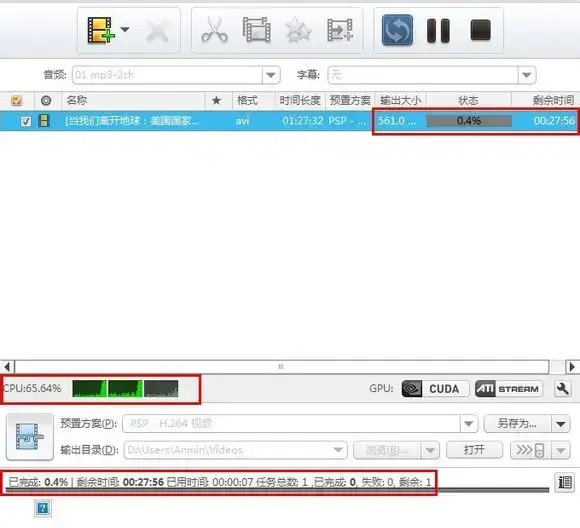Toggle the select-all checkbox in header
This screenshot has width=580, height=528.
[x=16, y=100]
